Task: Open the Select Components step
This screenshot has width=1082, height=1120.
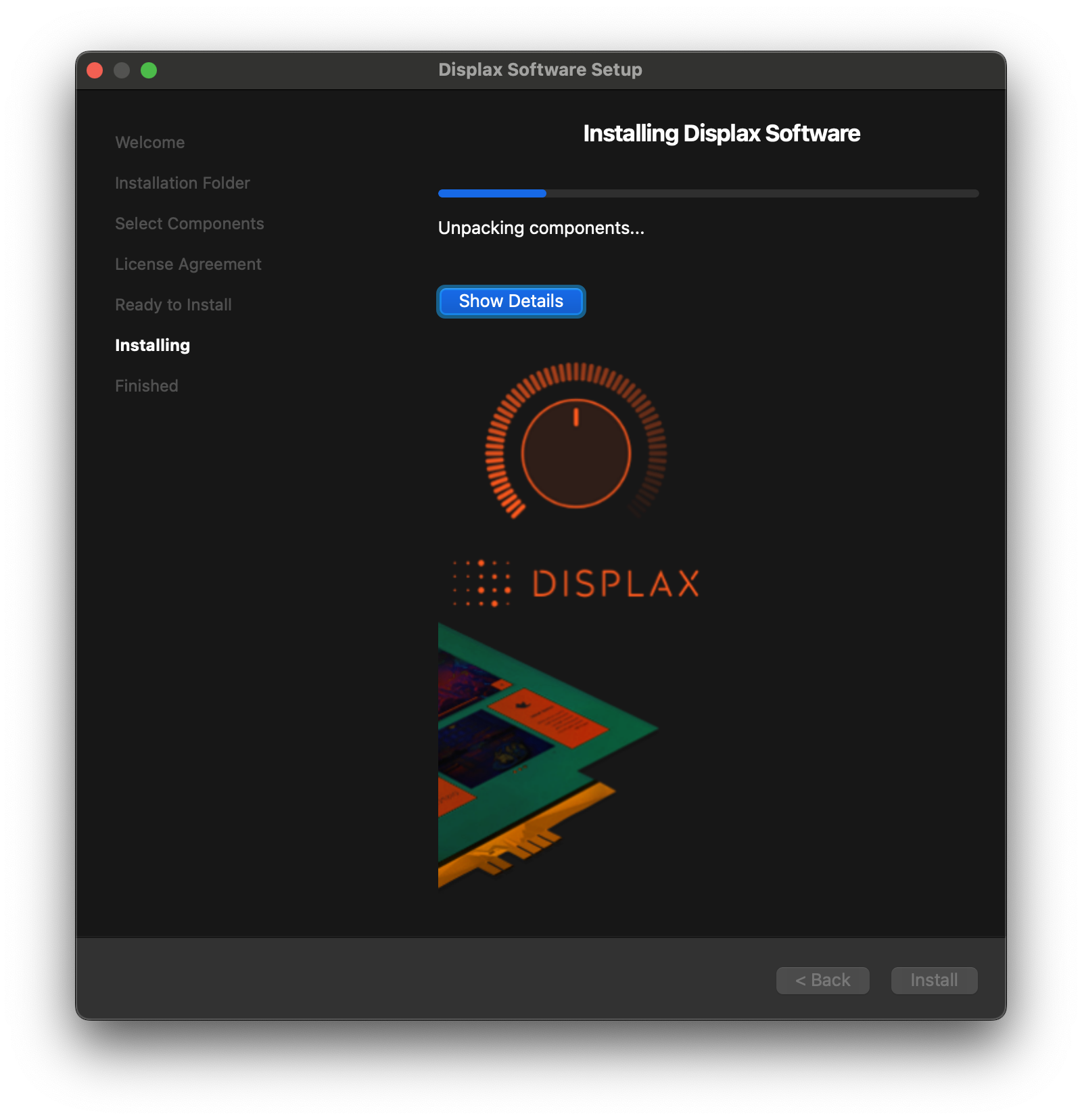Action: (x=189, y=224)
